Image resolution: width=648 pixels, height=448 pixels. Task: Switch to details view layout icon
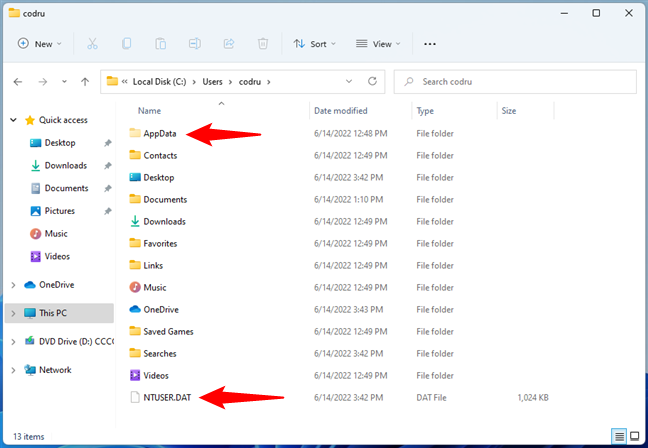[x=619, y=436]
